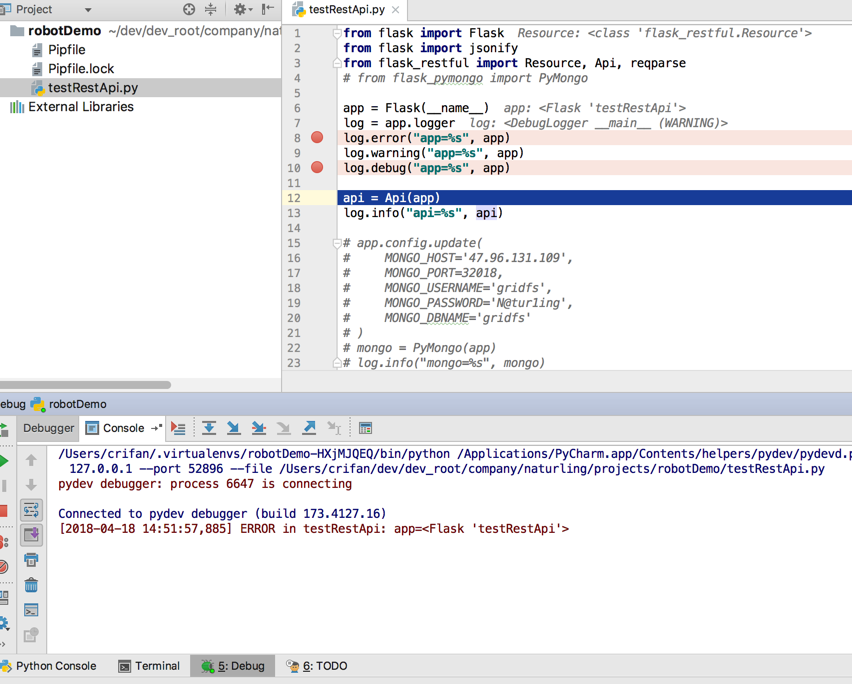
Task: Click the Step Into debug icon
Action: click(x=233, y=428)
